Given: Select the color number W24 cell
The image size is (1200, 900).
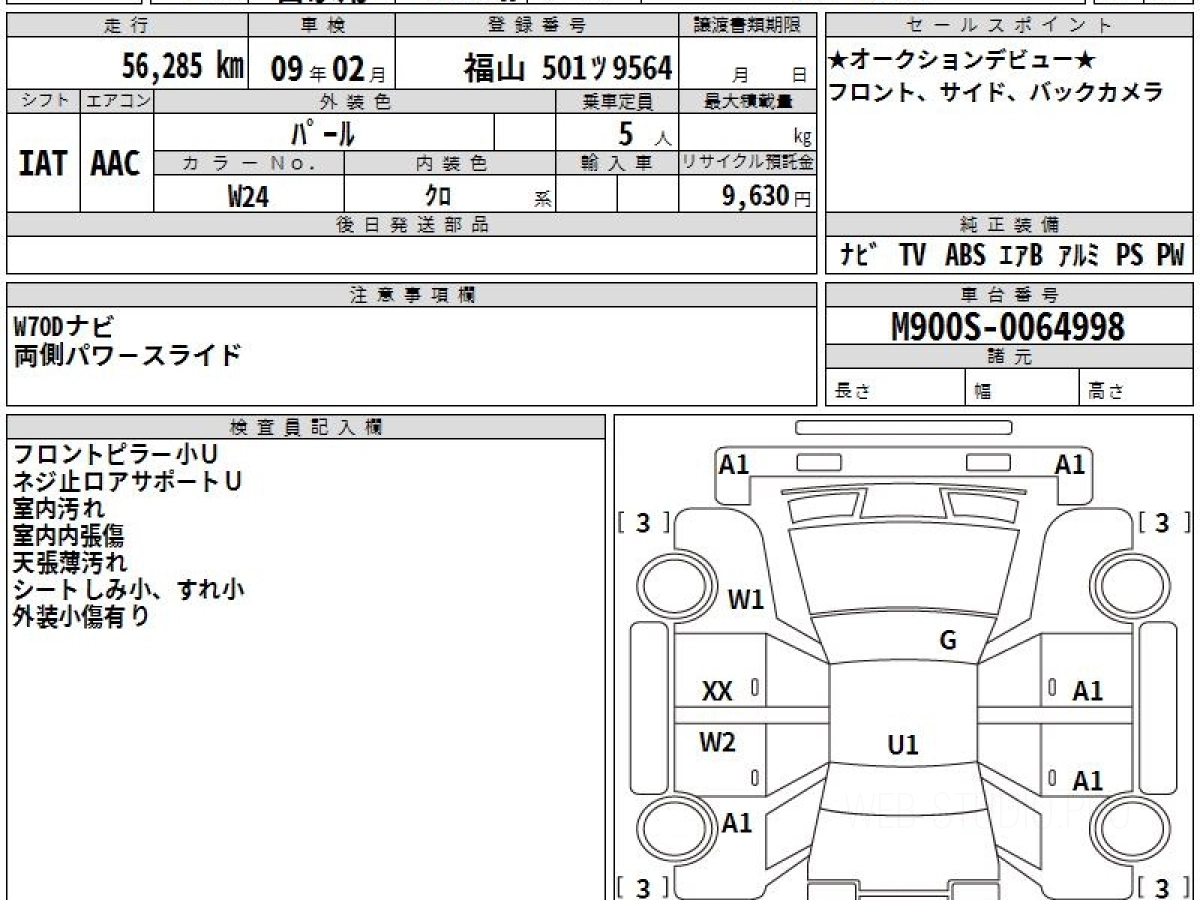Looking at the screenshot, I should (248, 196).
